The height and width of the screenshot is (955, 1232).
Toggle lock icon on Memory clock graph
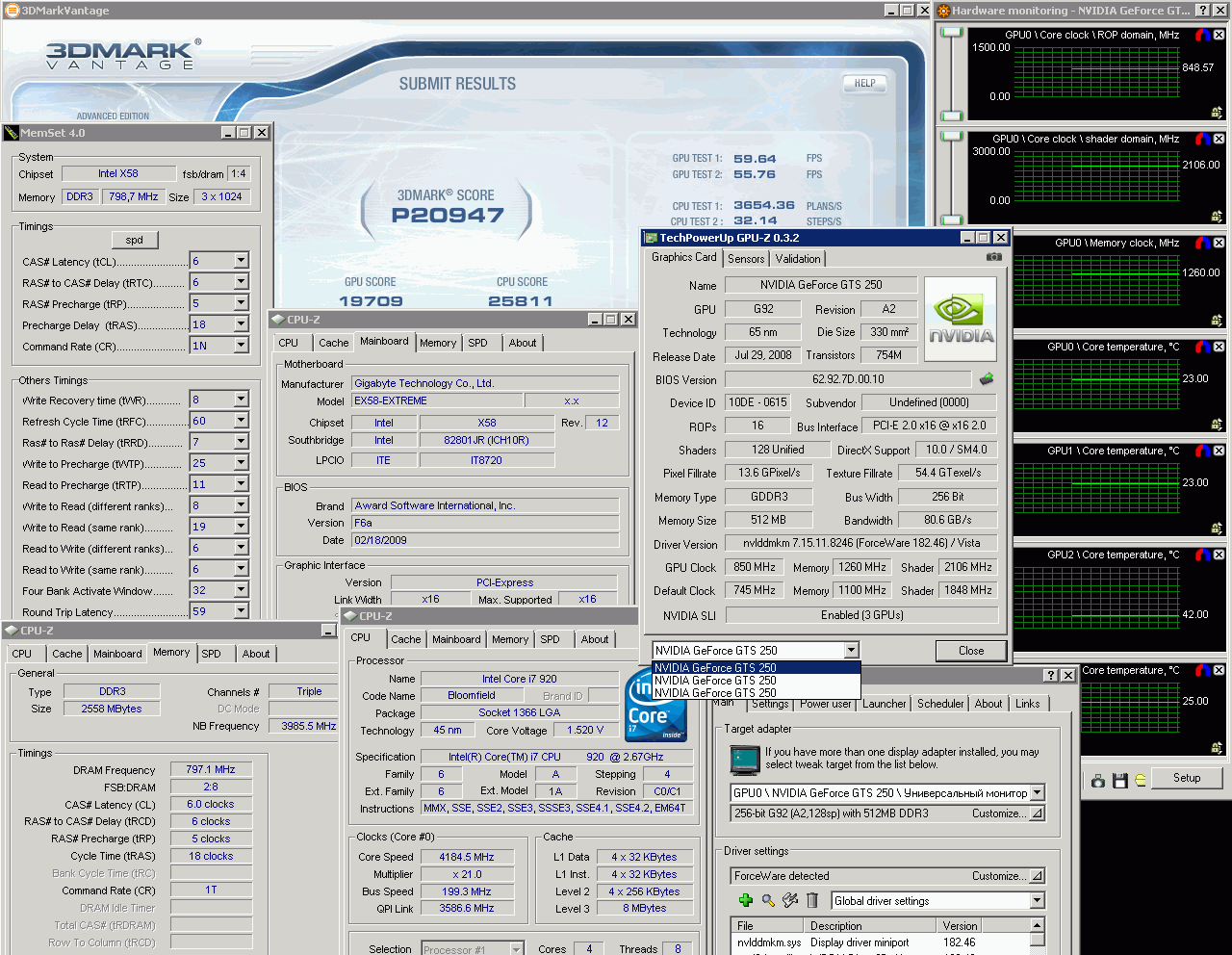pos(1217,321)
